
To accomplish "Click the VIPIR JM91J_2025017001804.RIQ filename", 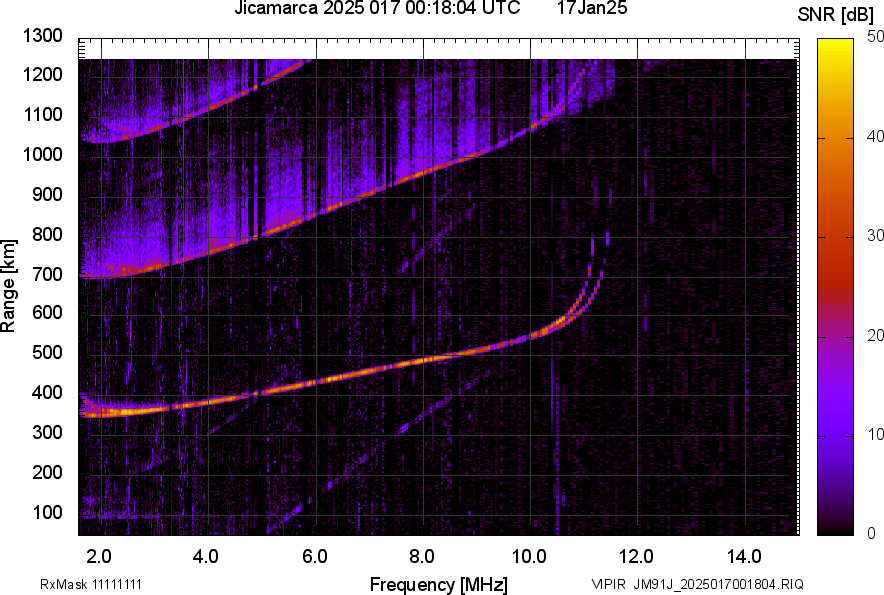I will pos(697,584).
